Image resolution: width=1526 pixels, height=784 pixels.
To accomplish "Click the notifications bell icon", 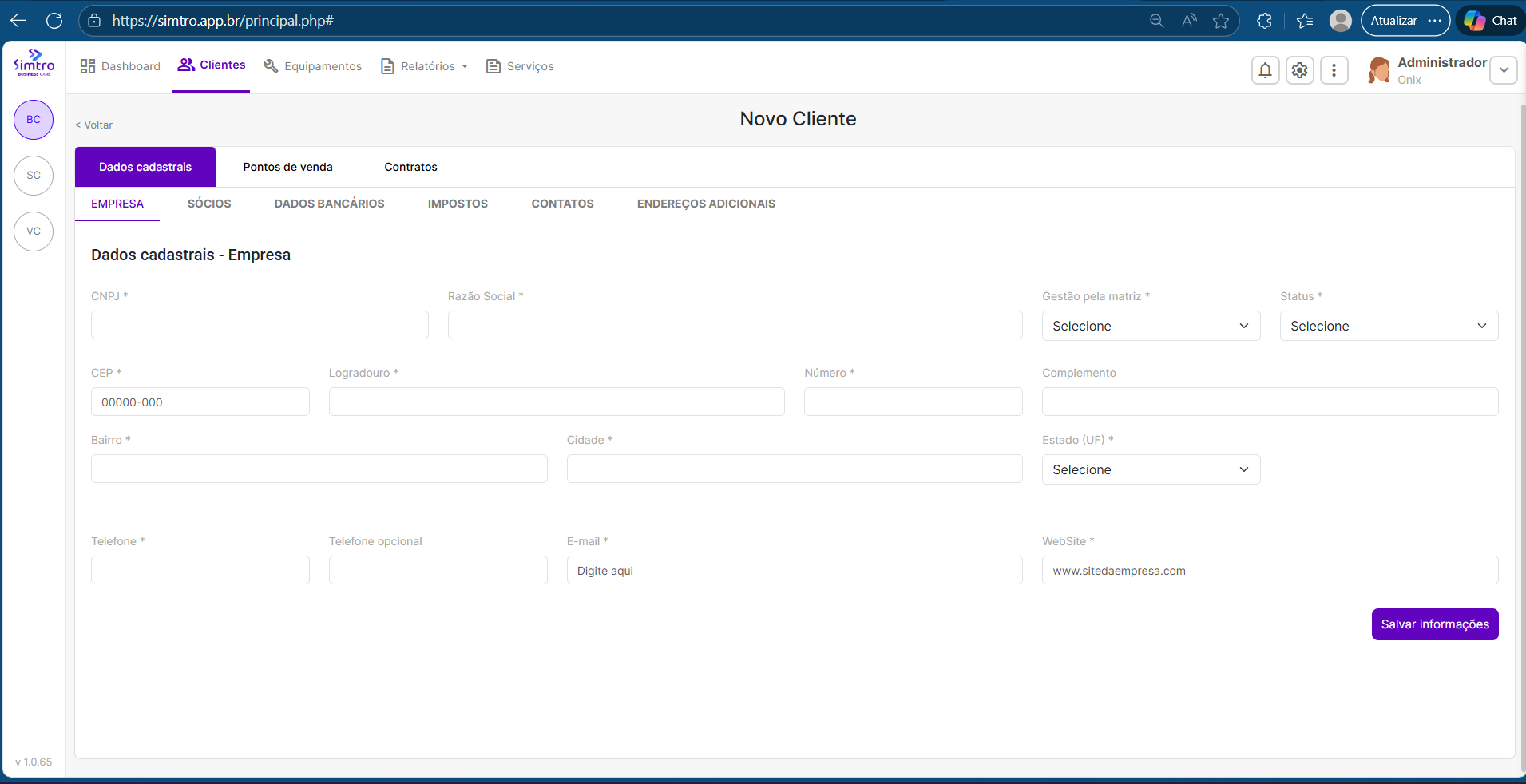I will [1265, 70].
